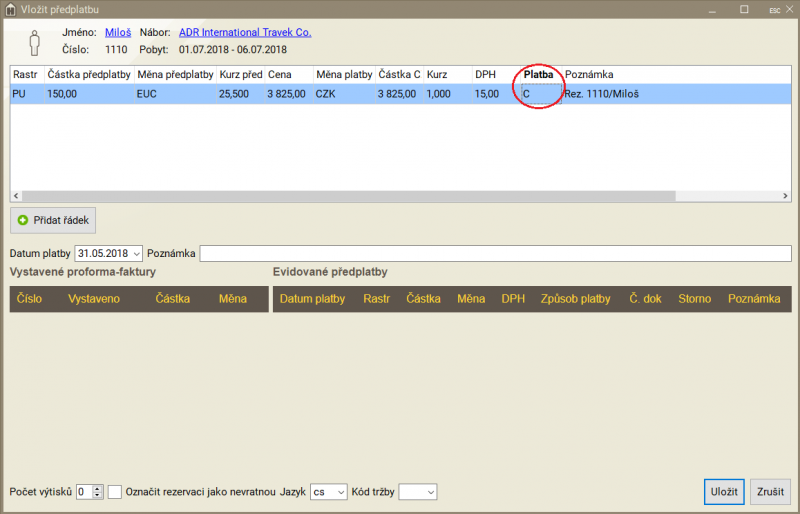Click the app icon in title bar

[11, 9]
